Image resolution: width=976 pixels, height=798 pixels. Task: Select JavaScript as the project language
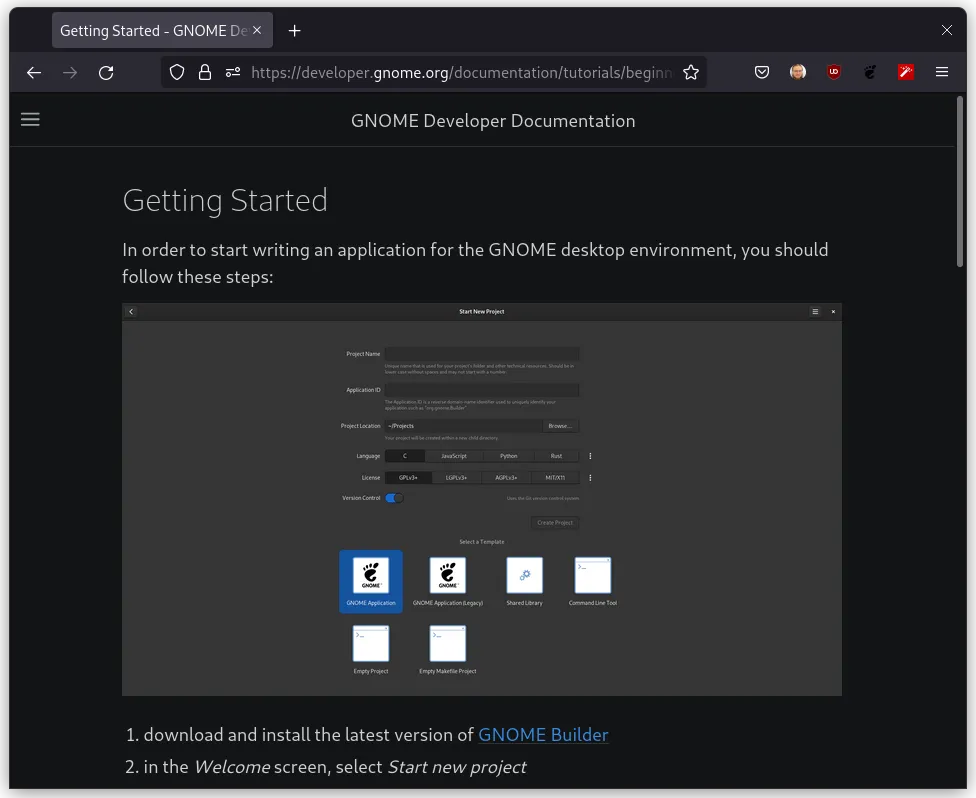pyautogui.click(x=454, y=456)
